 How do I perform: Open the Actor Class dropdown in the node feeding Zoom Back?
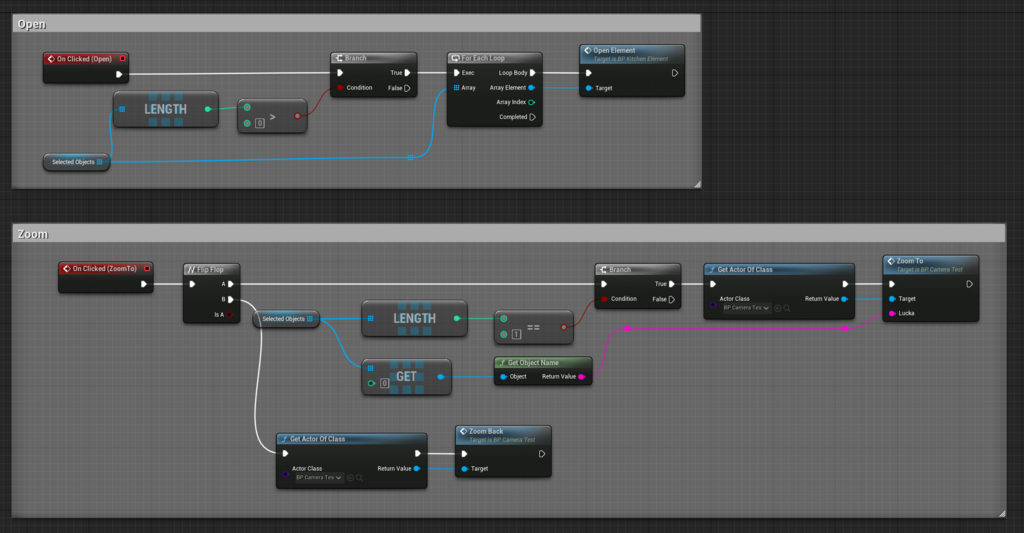click(318, 478)
